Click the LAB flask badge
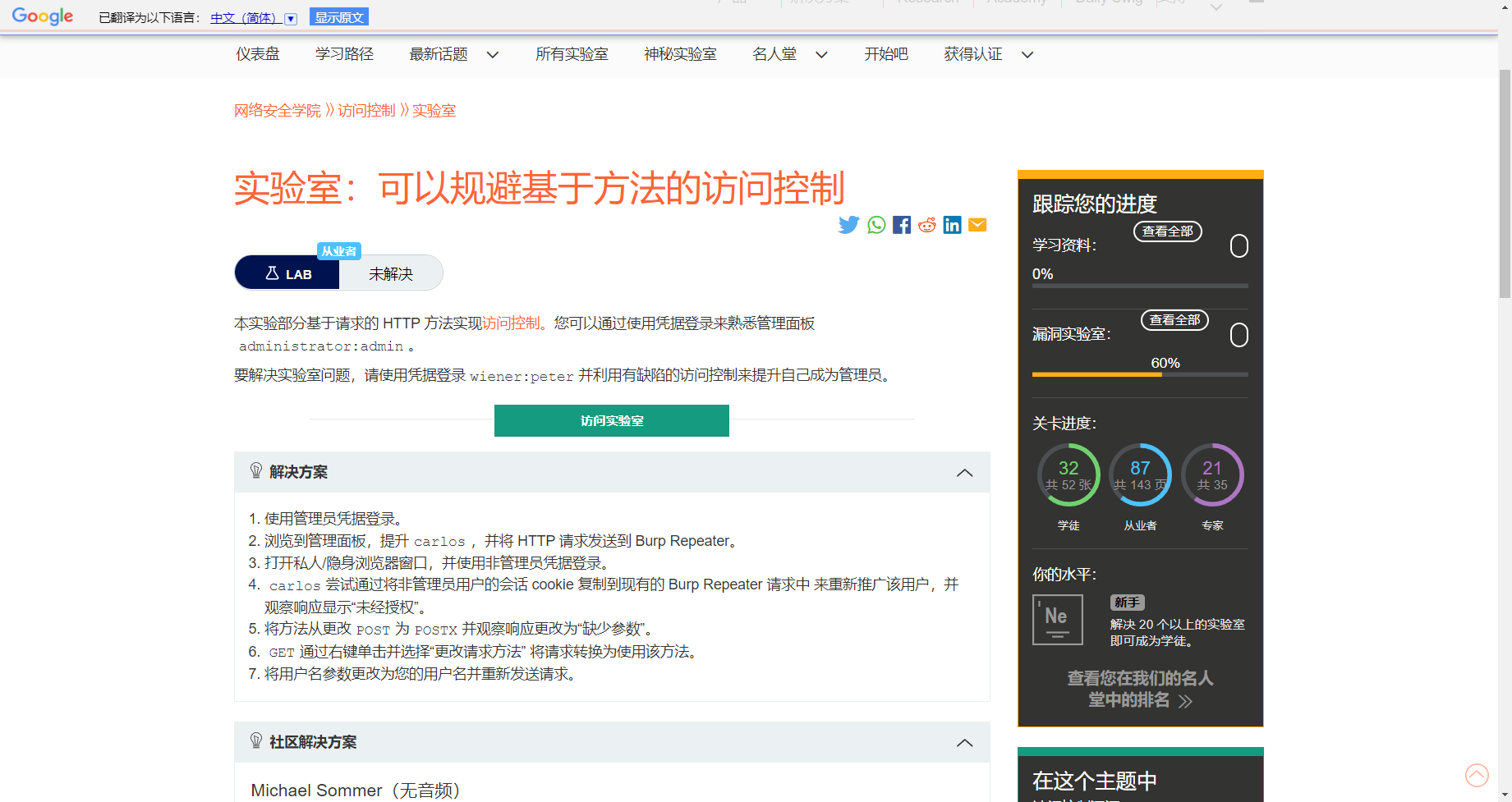 (287, 273)
